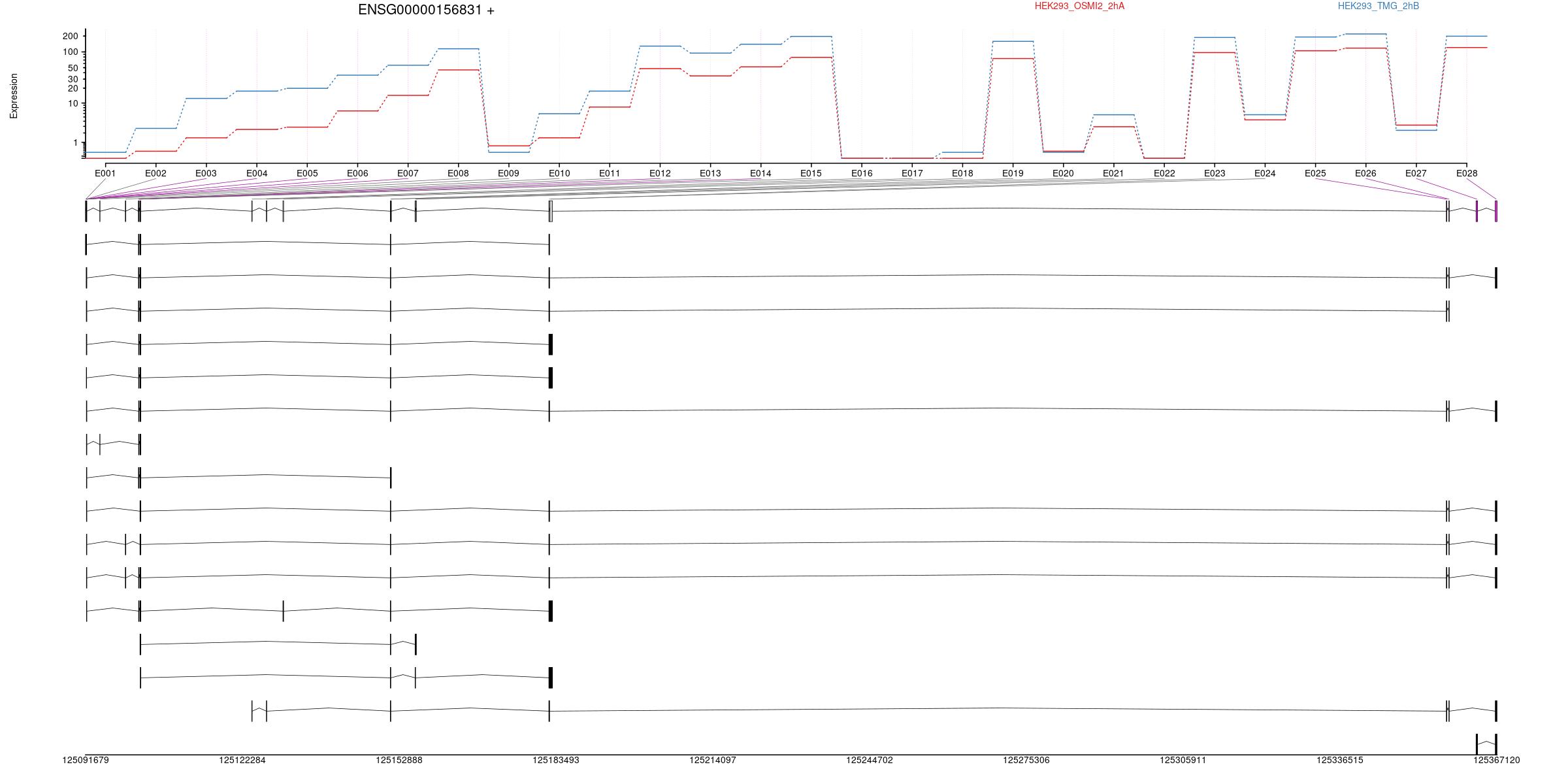Click exon label E007
Image resolution: width=1568 pixels, height=771 pixels.
pyautogui.click(x=408, y=173)
